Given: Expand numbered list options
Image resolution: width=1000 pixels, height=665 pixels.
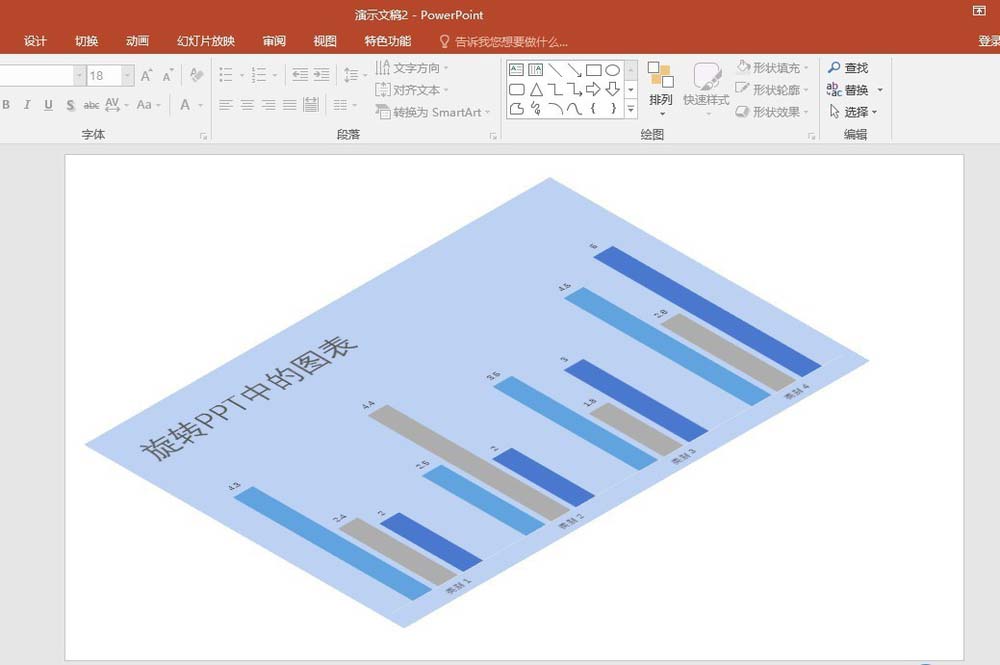Looking at the screenshot, I should tap(276, 75).
